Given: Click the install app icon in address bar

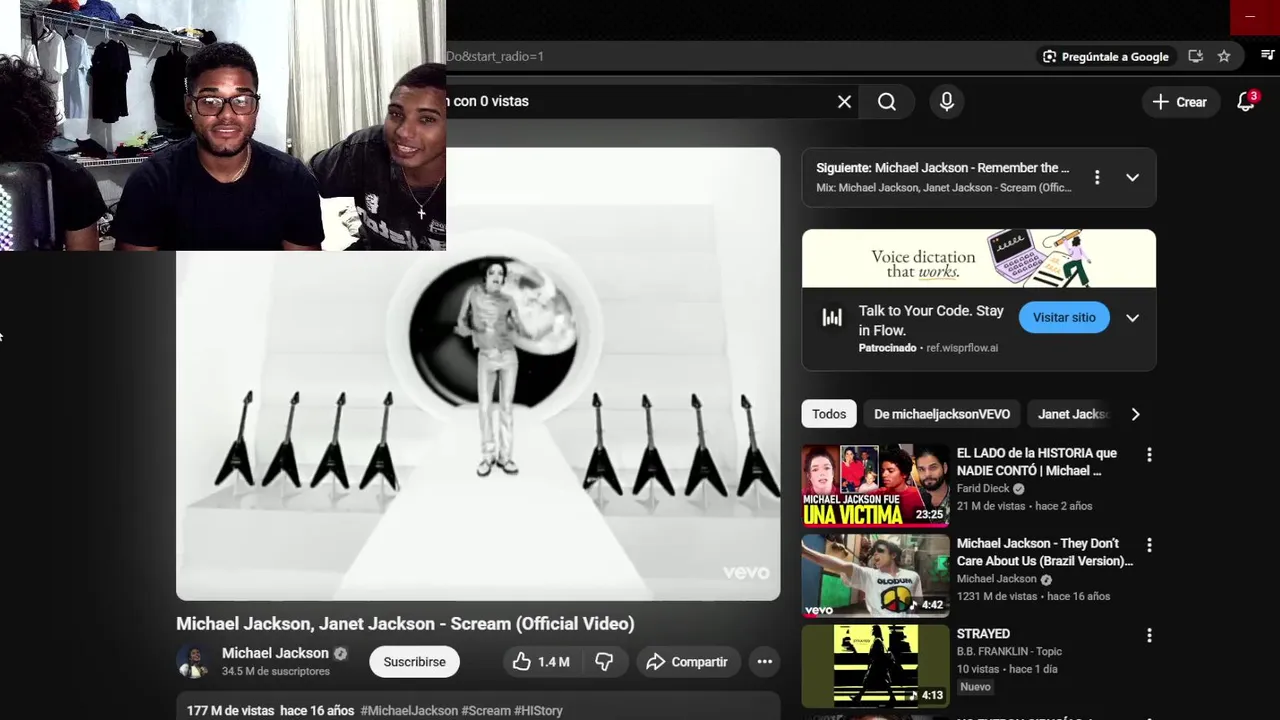Looking at the screenshot, I should (x=1195, y=56).
